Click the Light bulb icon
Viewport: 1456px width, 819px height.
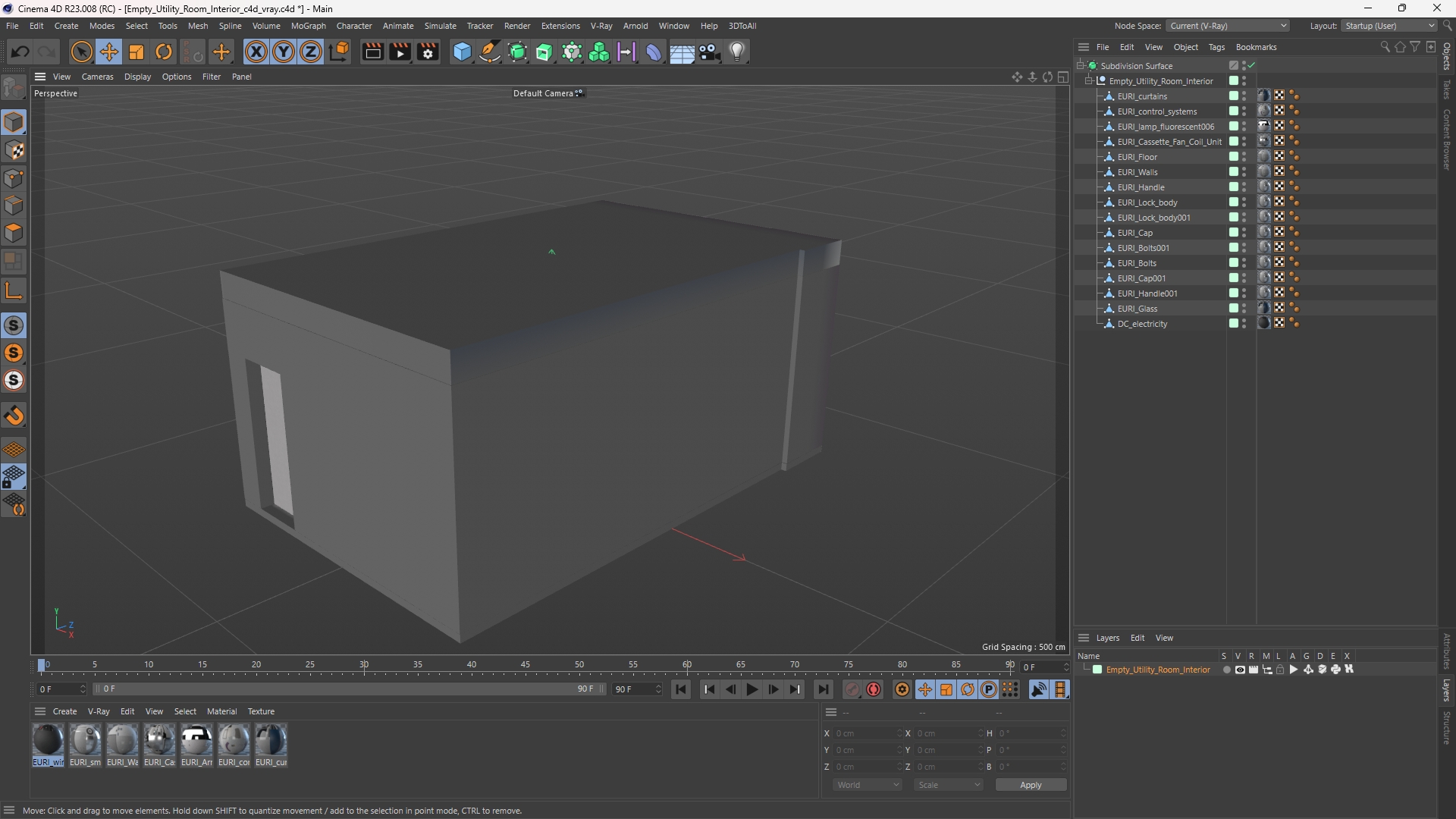coord(737,52)
